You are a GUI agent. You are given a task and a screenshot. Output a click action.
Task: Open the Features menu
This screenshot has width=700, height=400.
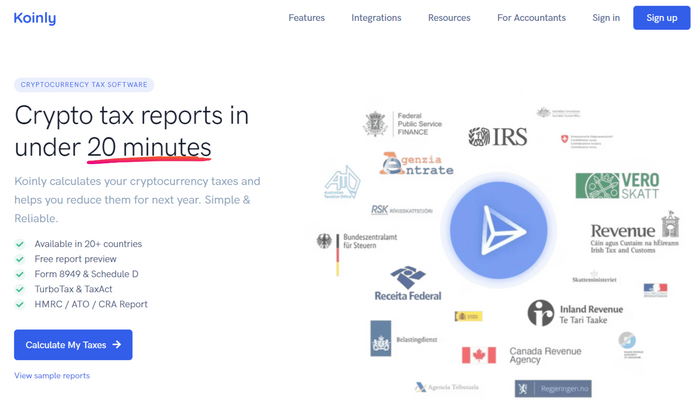(x=306, y=18)
